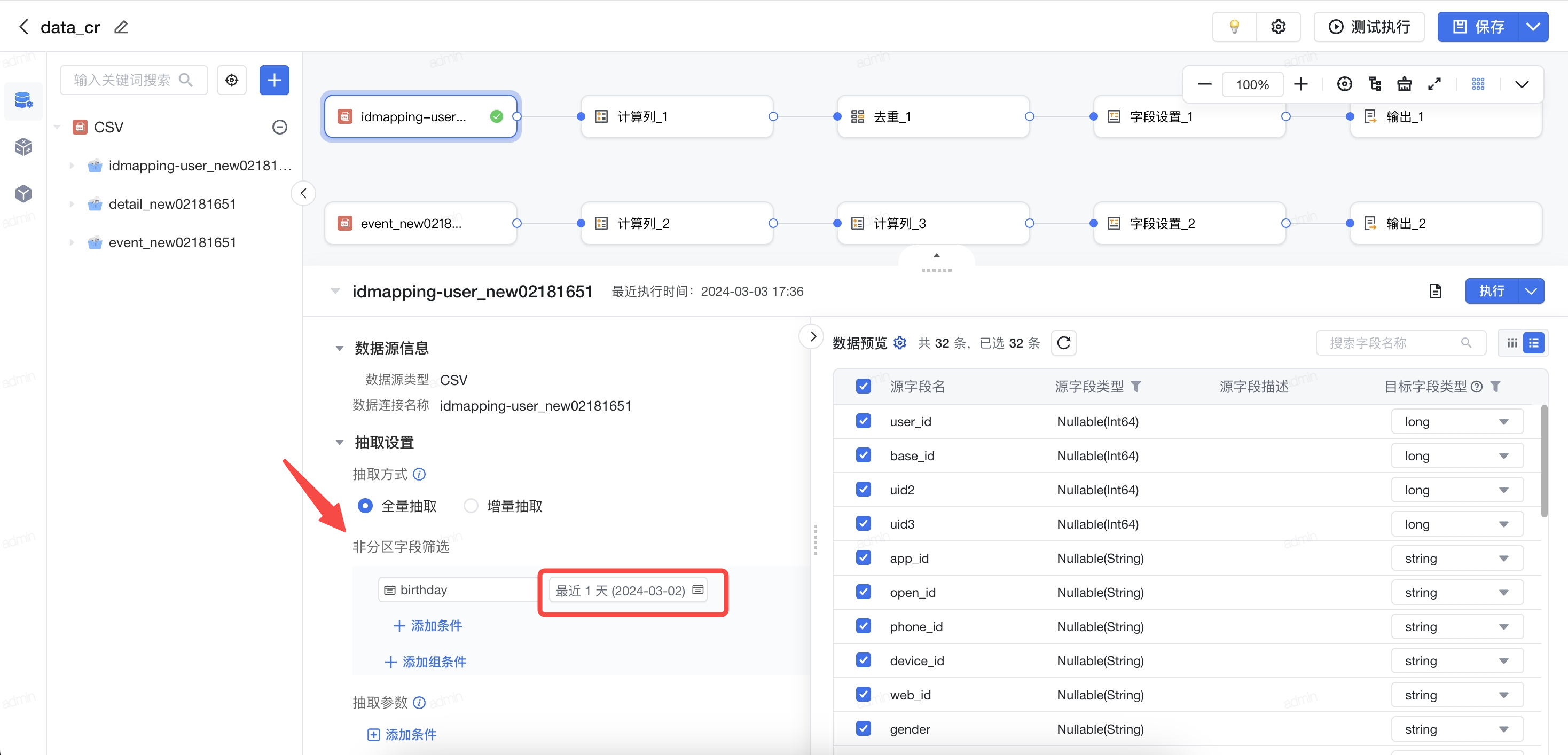Refresh the data preview
This screenshot has width=1568, height=755.
coord(1063,343)
